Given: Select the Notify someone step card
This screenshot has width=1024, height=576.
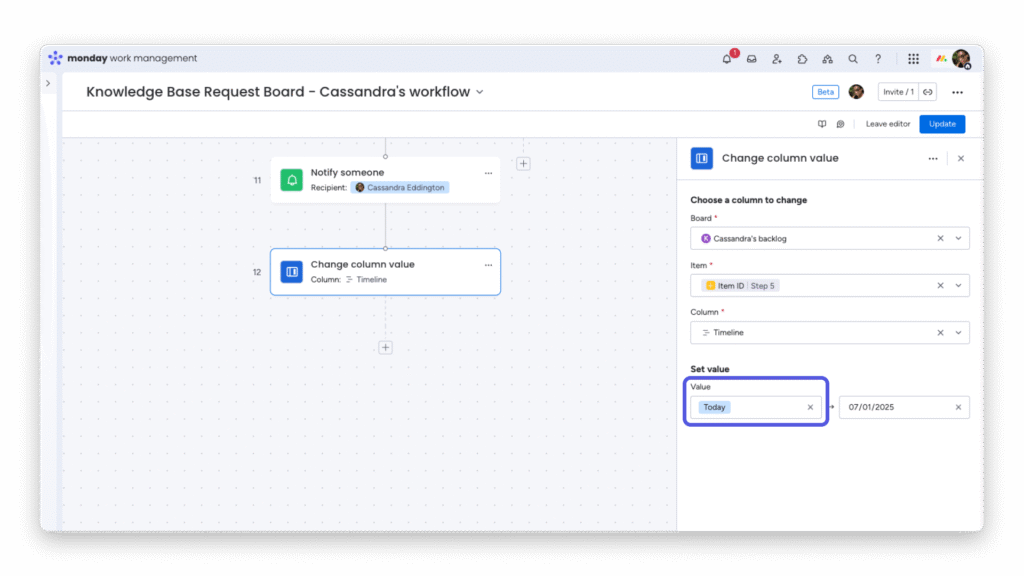Looking at the screenshot, I should click(385, 180).
